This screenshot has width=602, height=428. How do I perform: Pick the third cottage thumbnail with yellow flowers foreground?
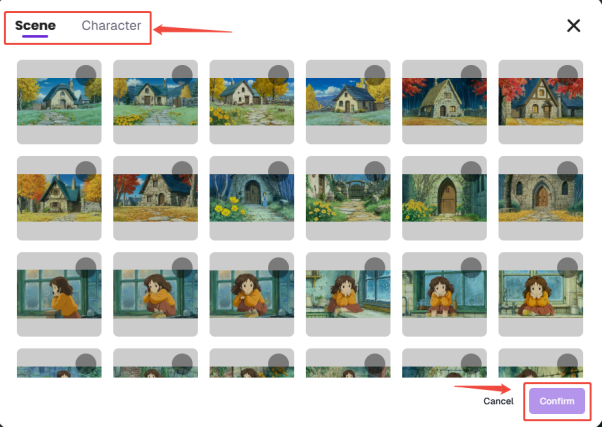[251, 102]
